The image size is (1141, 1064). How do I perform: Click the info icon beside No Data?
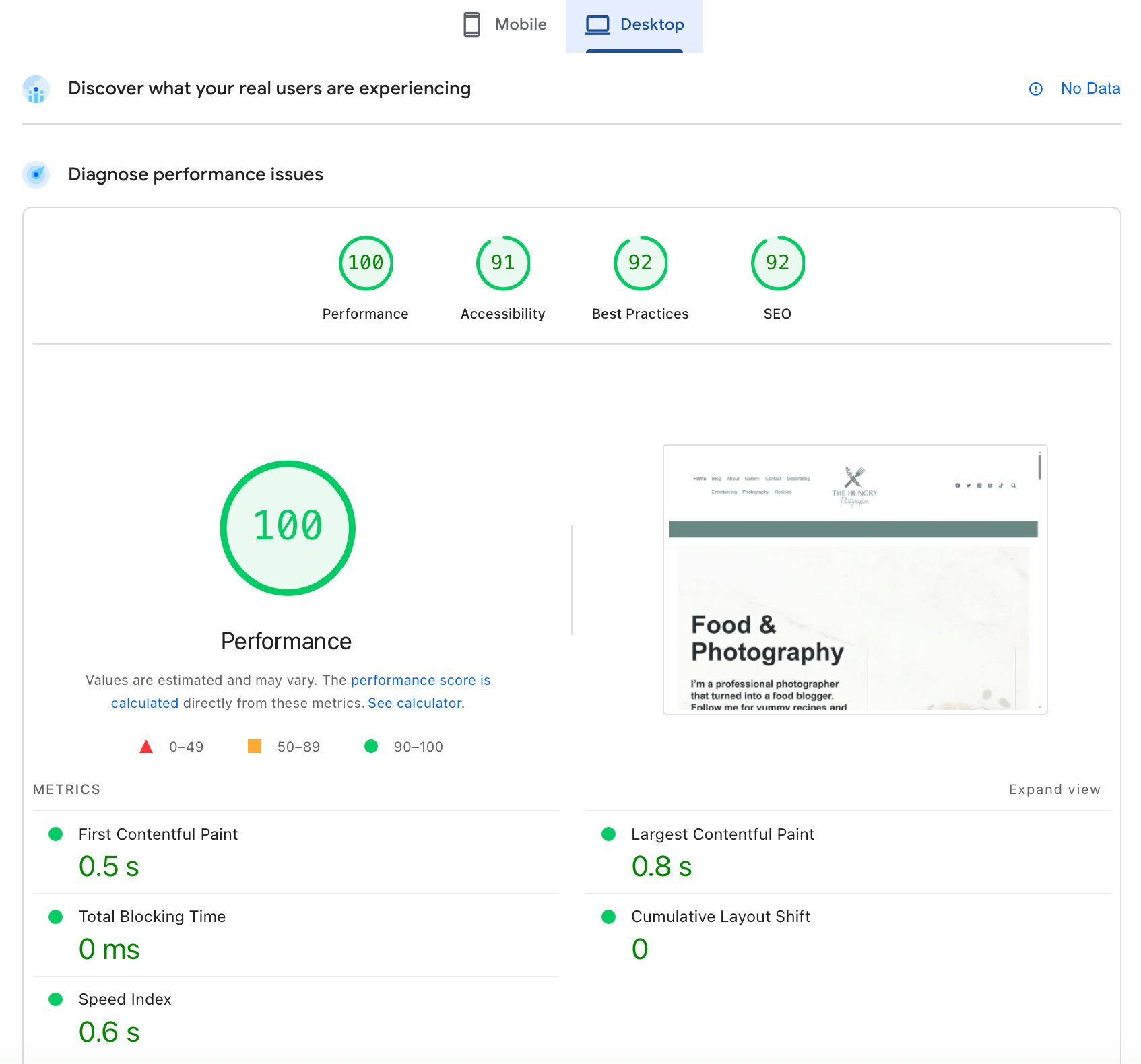1035,88
